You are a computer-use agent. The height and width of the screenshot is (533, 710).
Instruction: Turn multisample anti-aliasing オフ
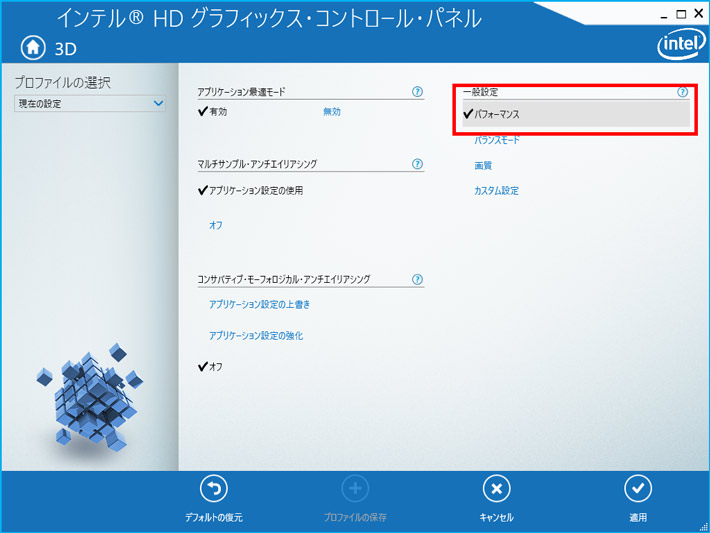point(216,225)
